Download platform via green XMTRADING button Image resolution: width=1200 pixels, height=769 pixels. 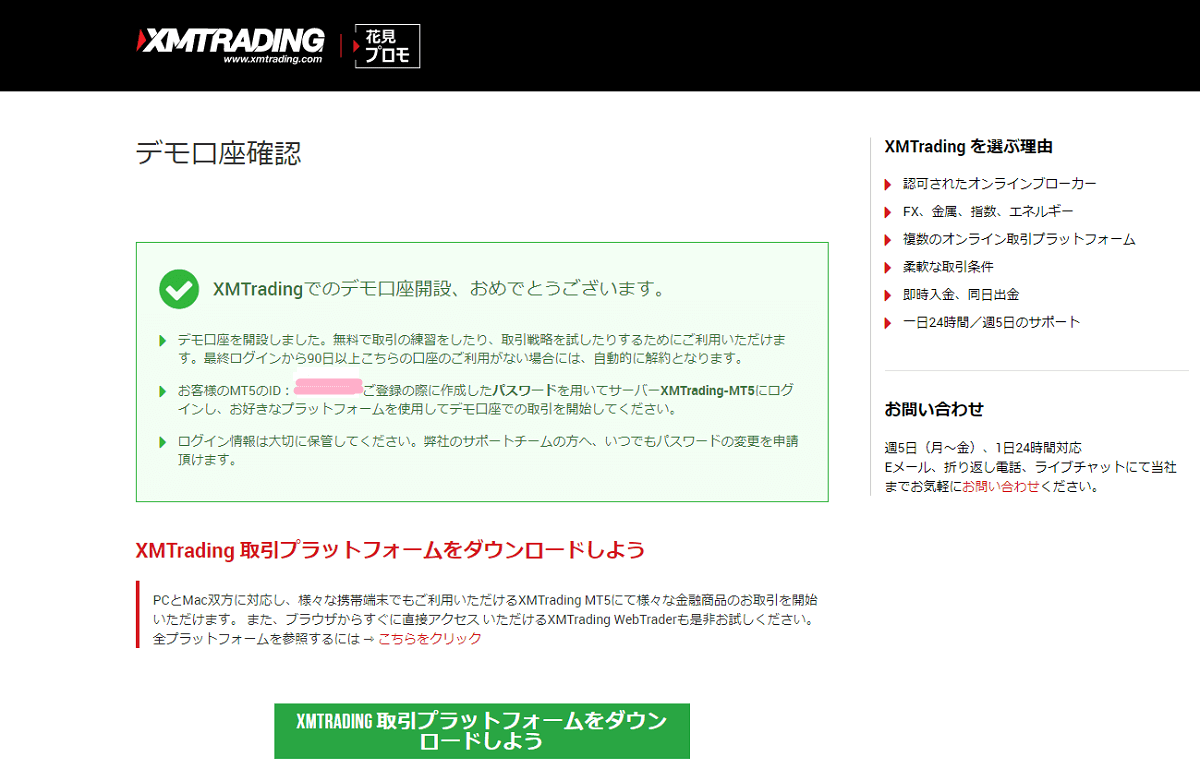[482, 731]
